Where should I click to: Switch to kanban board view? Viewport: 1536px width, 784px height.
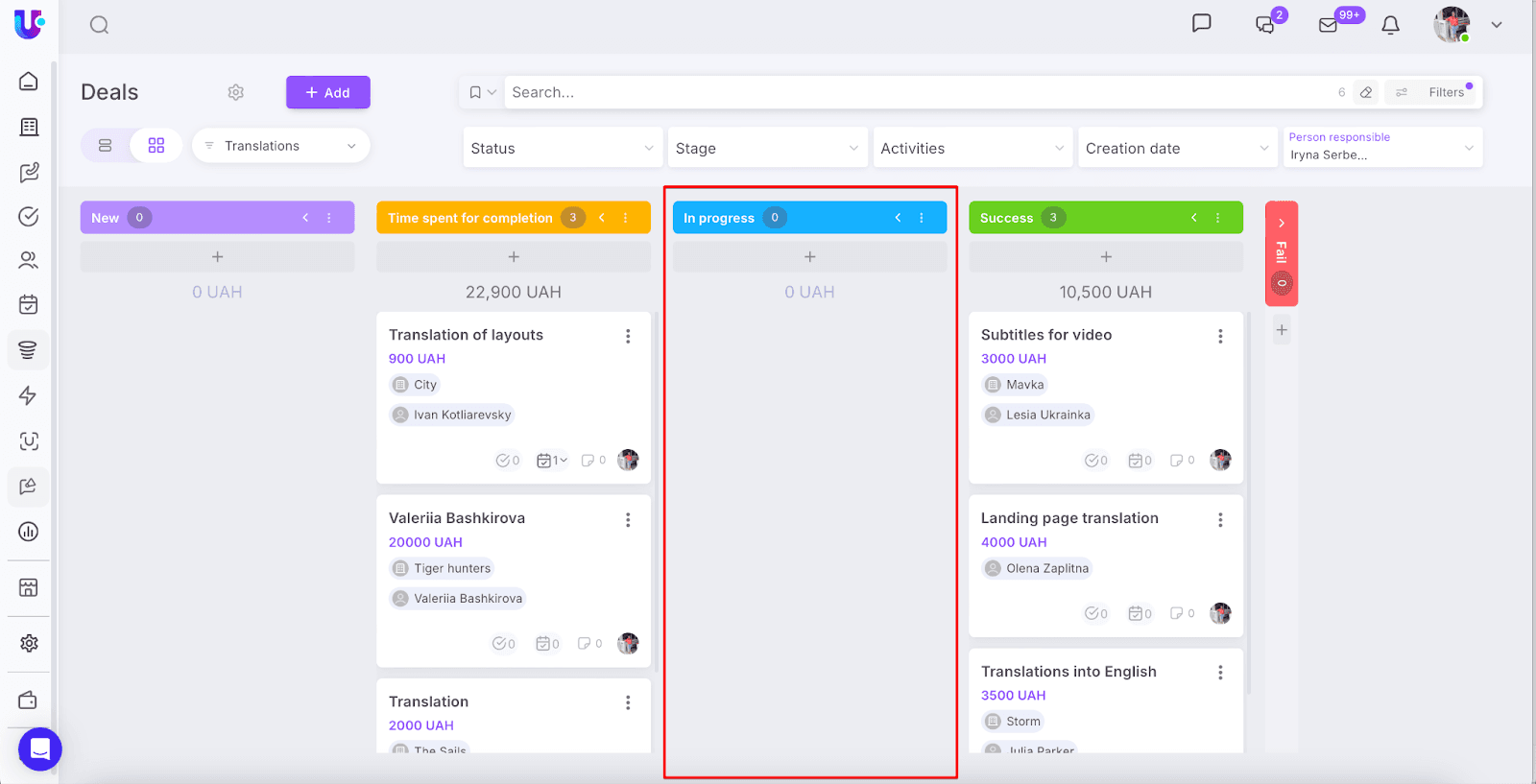coord(156,146)
